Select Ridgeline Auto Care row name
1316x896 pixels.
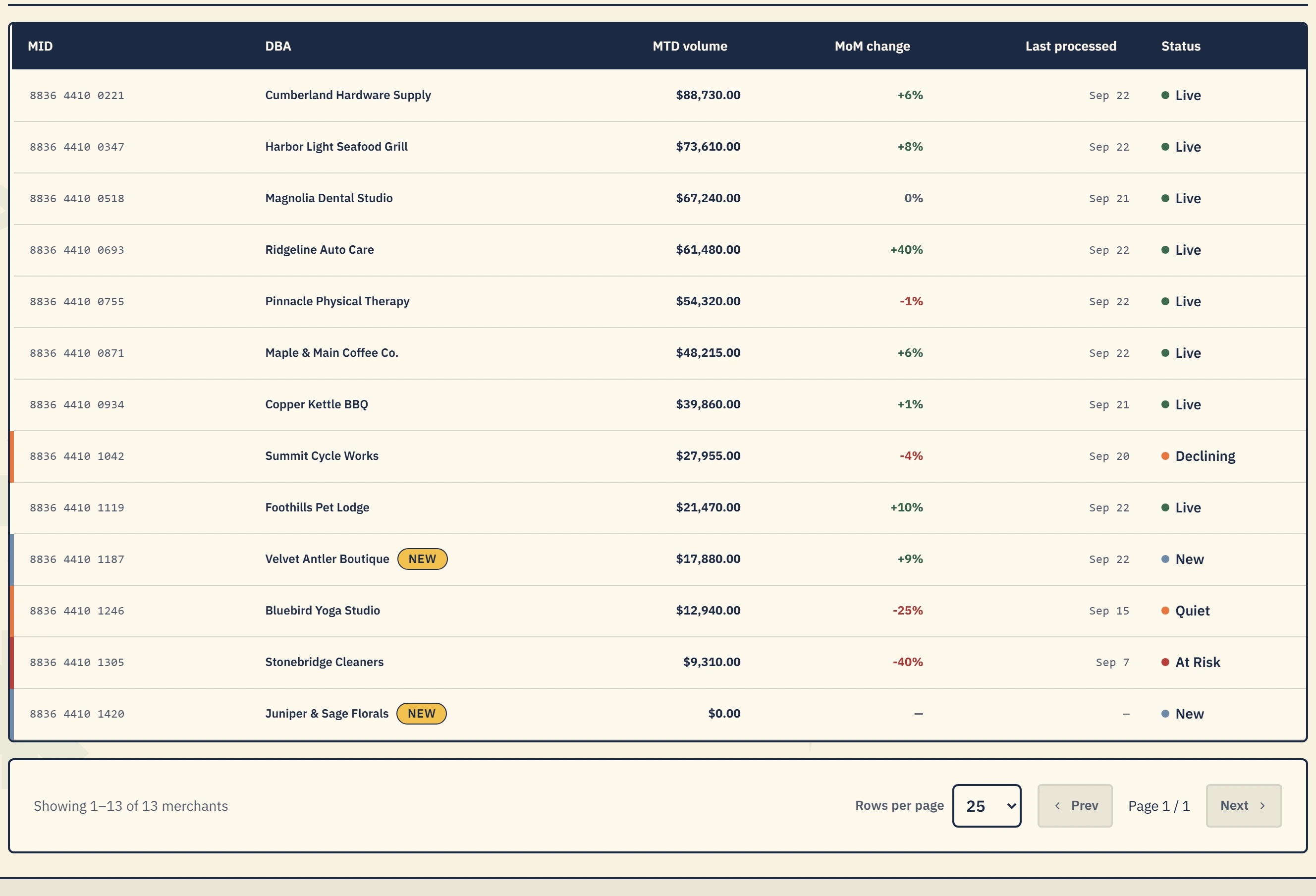click(x=320, y=250)
